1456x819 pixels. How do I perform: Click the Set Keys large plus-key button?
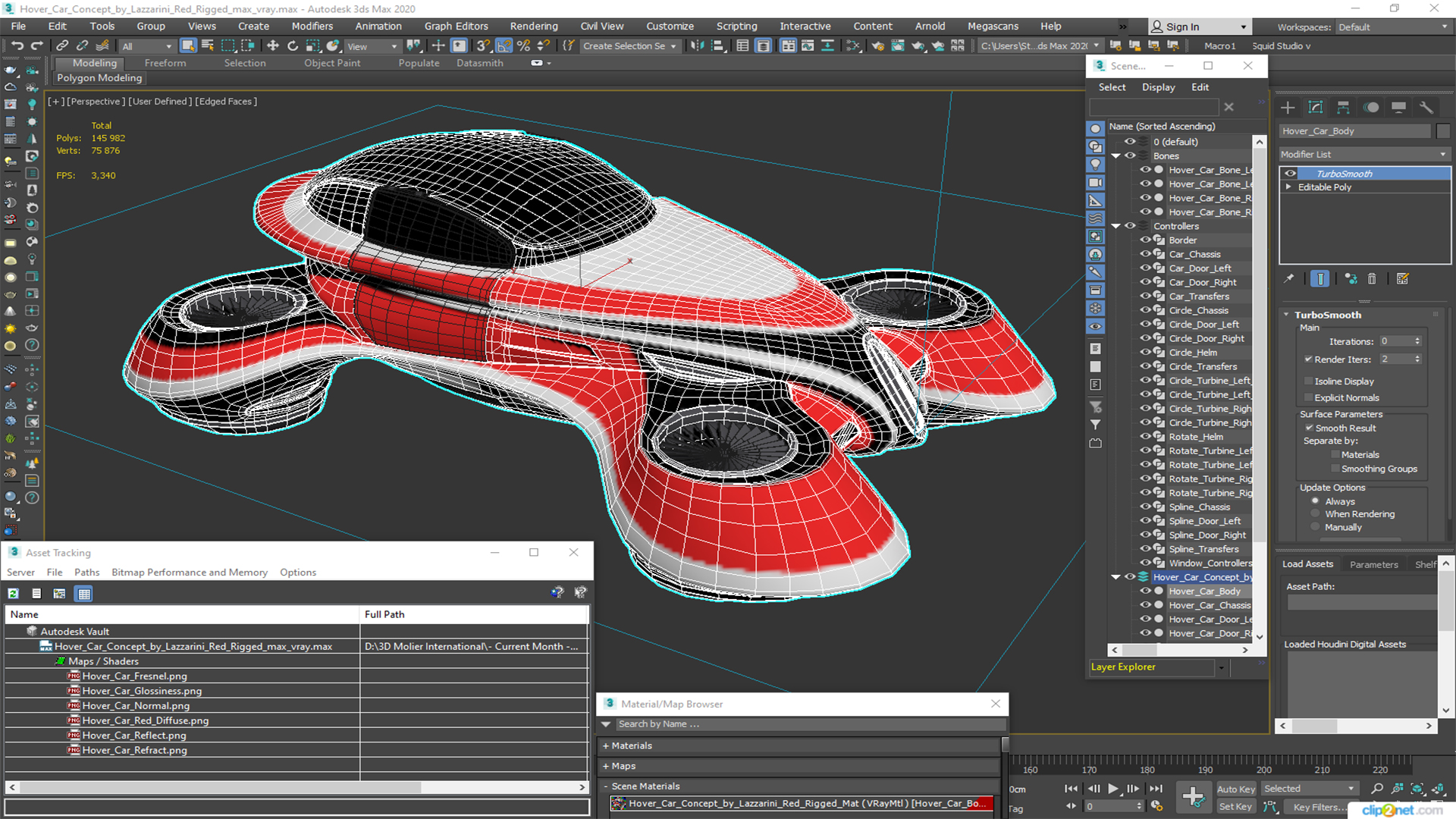pos(1194,797)
